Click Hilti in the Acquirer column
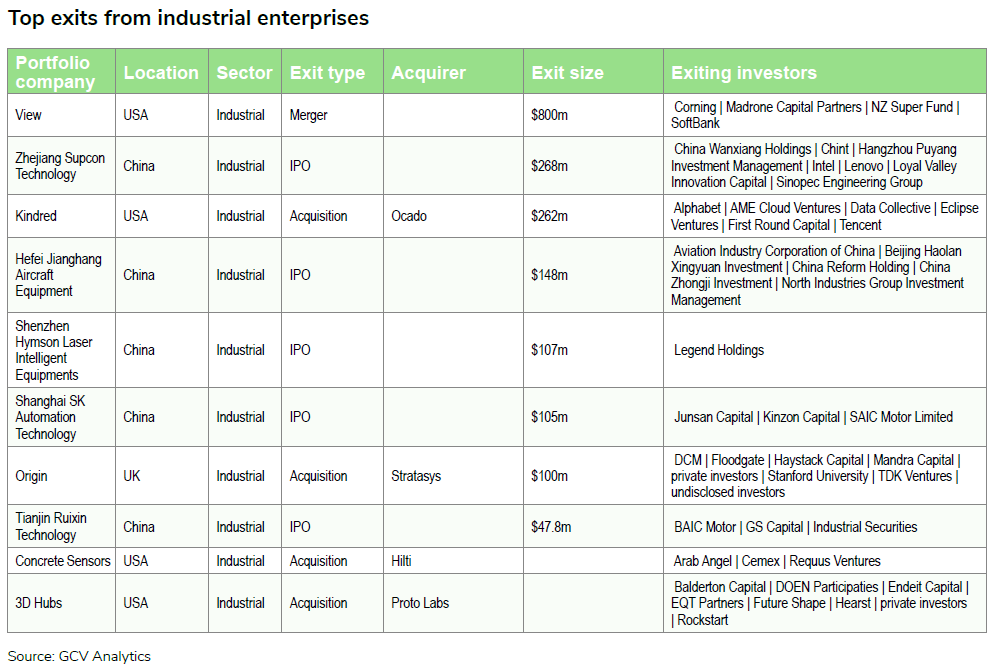The width and height of the screenshot is (992, 666). point(401,561)
